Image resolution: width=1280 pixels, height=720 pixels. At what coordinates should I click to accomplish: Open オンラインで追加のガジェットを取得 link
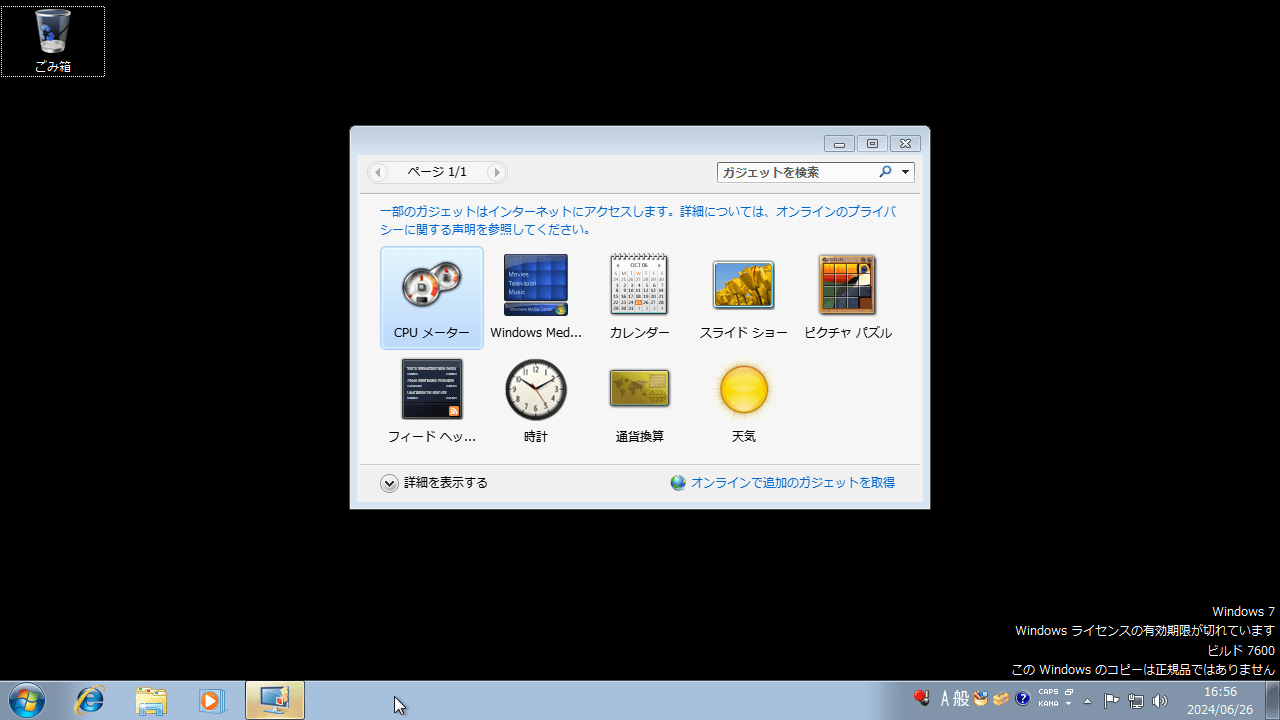pyautogui.click(x=783, y=483)
